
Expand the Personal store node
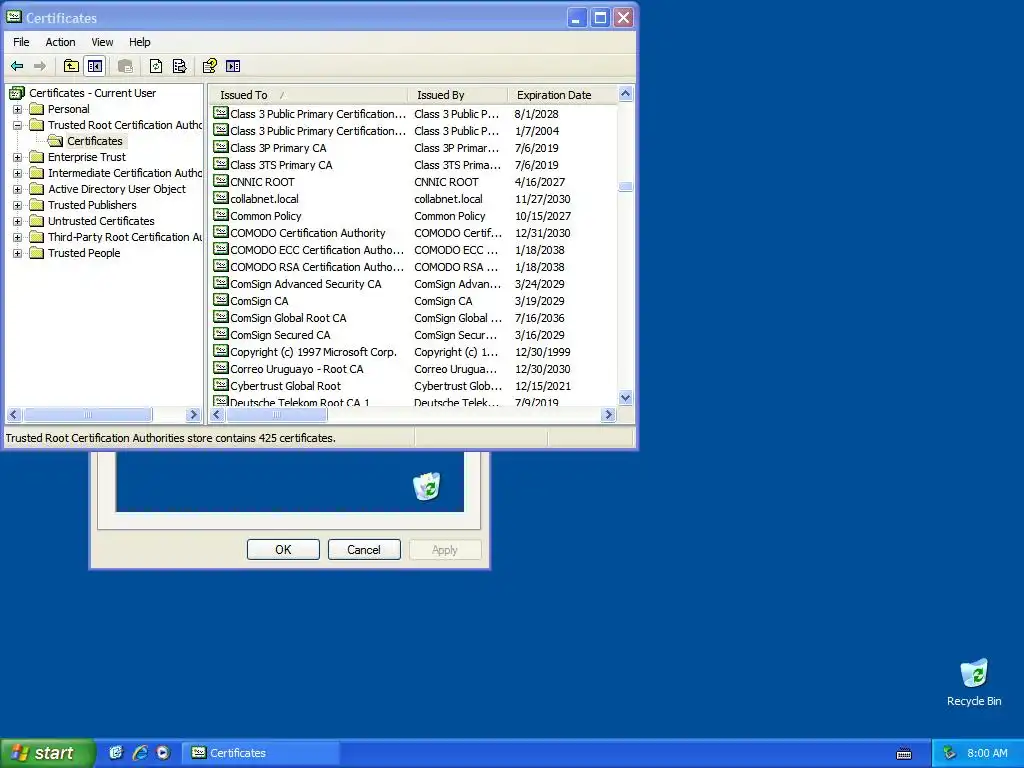[18, 109]
